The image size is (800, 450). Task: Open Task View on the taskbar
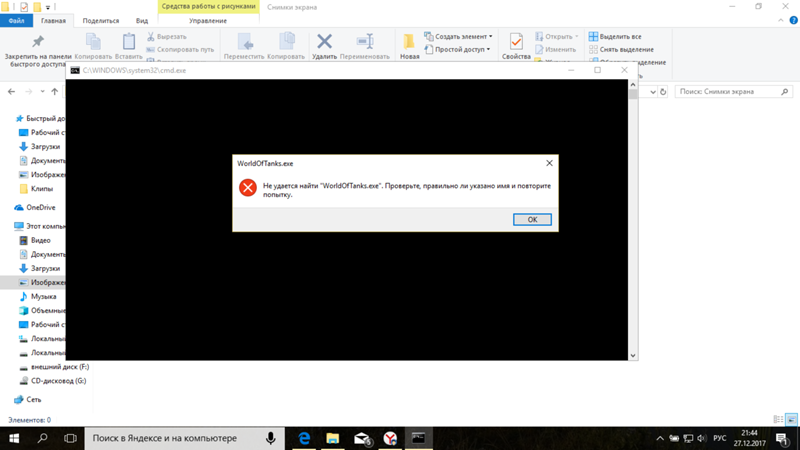pyautogui.click(x=70, y=438)
